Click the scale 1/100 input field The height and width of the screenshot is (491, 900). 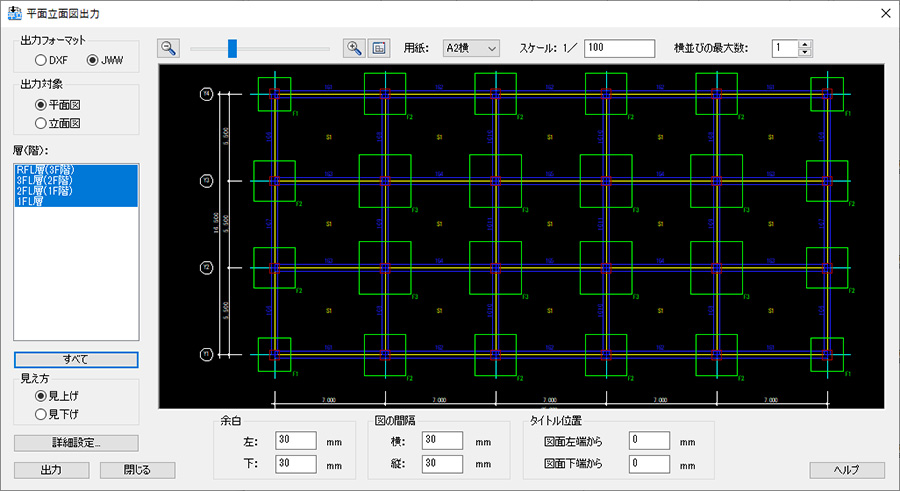(x=619, y=48)
